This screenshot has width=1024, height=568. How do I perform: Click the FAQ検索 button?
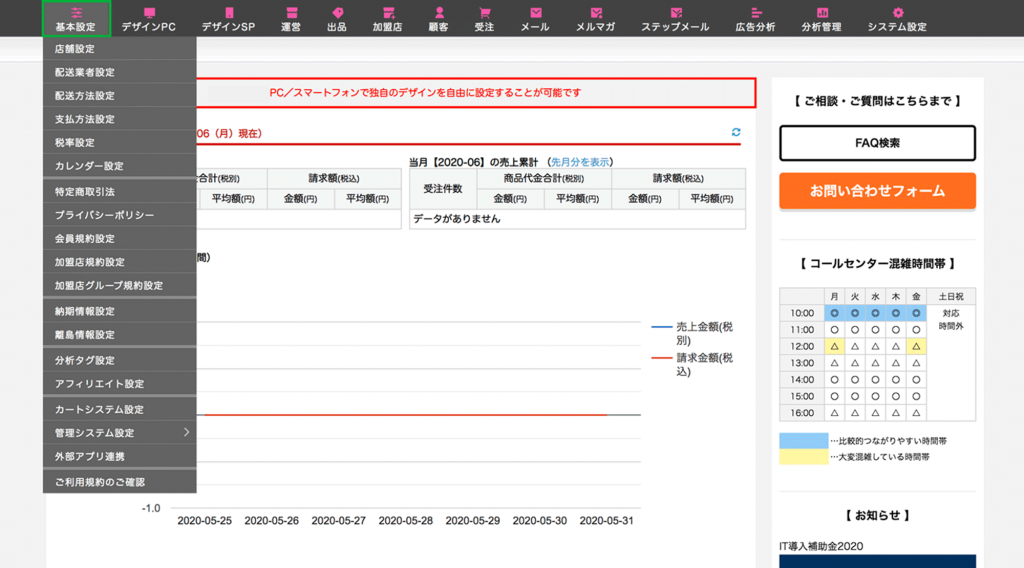tap(877, 143)
